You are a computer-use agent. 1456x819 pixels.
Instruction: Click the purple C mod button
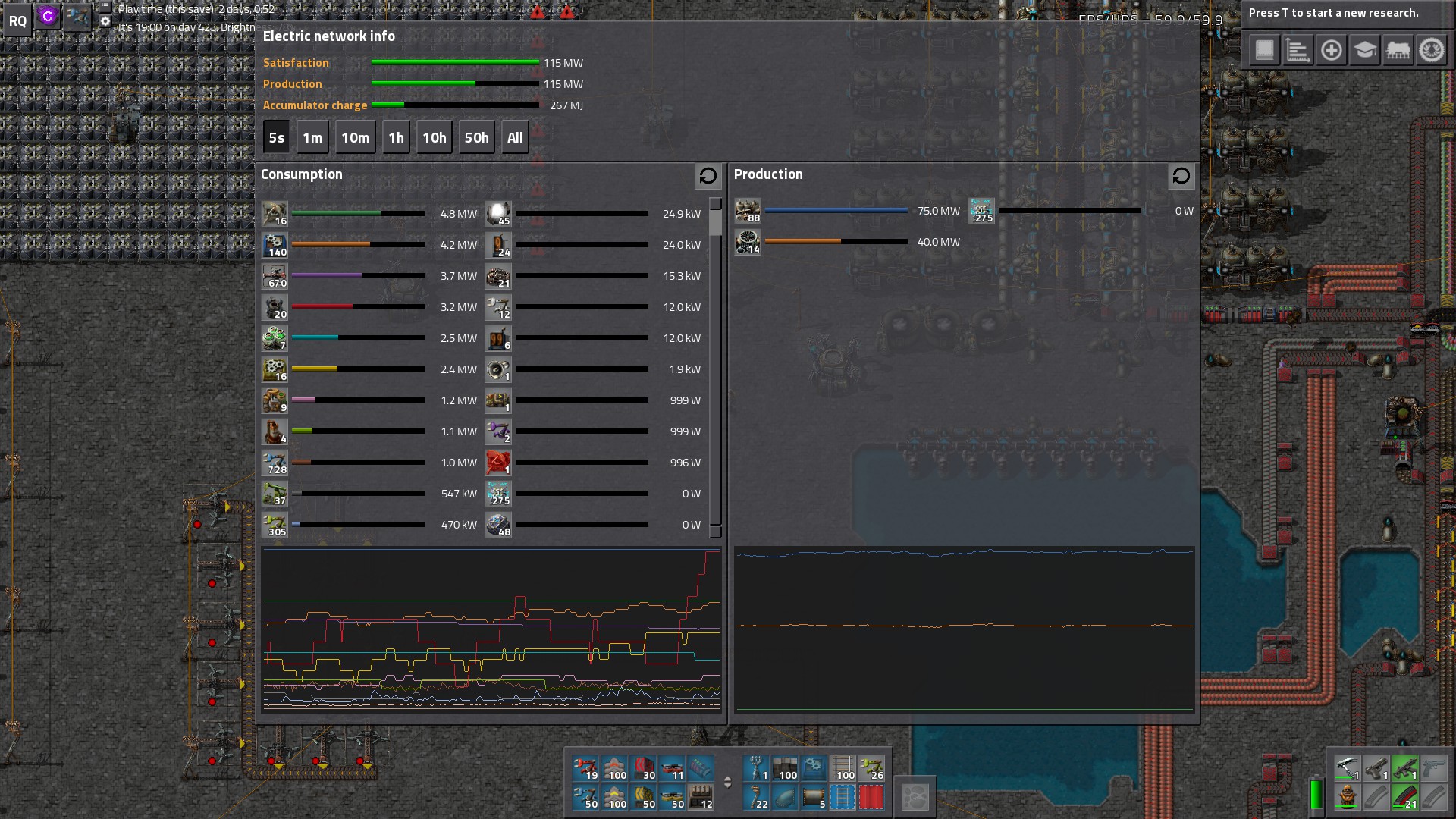[x=48, y=16]
